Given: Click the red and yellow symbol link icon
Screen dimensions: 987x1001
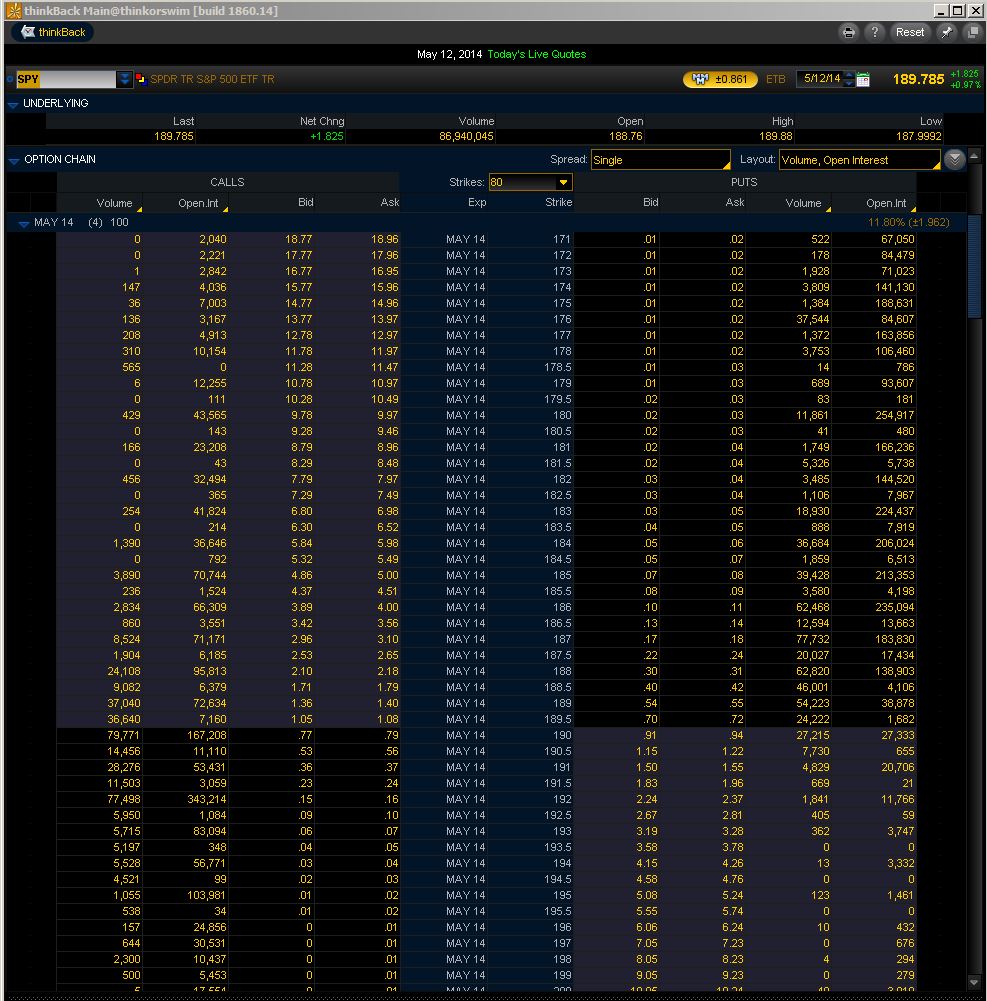Looking at the screenshot, I should click(x=140, y=79).
